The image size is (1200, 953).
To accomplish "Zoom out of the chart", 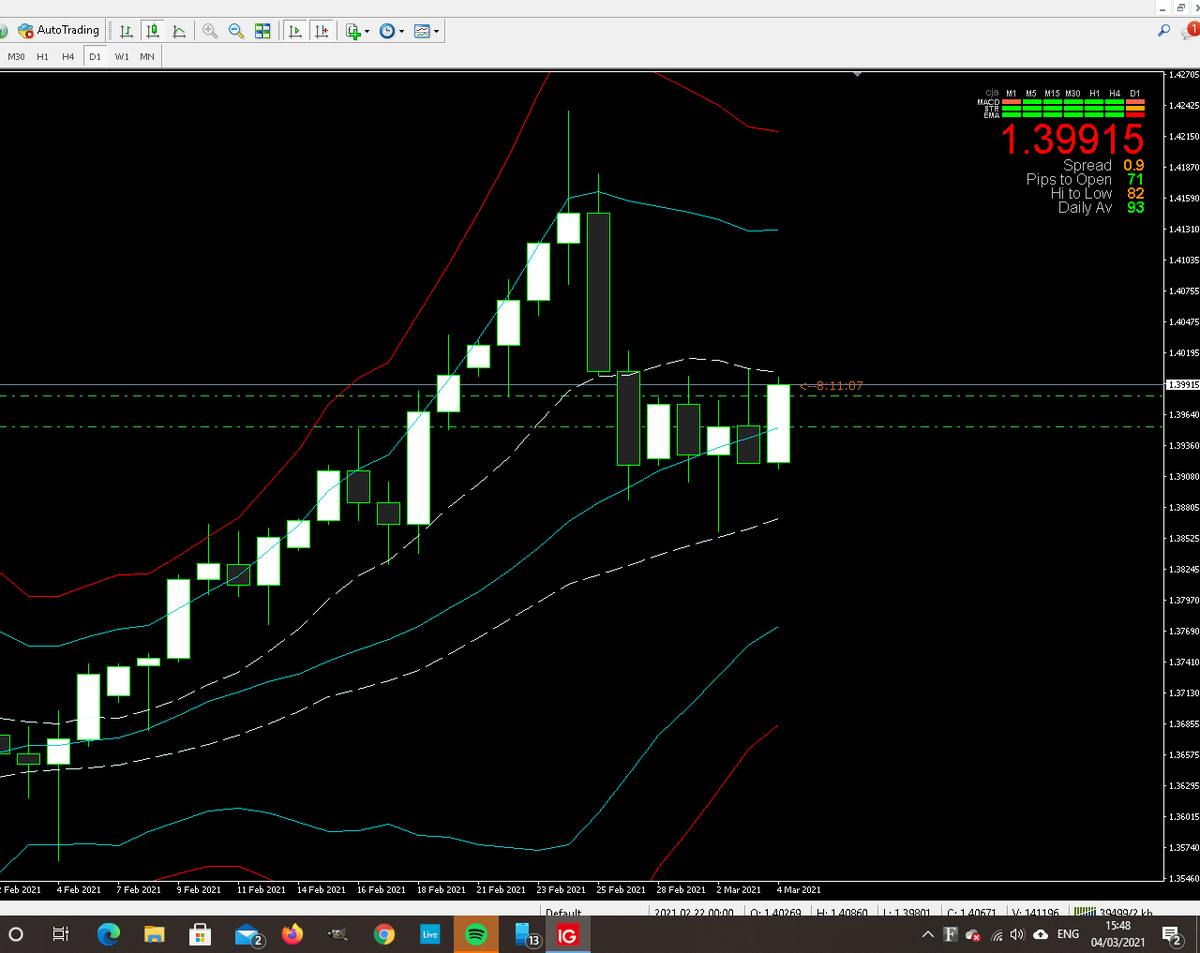I will pyautogui.click(x=237, y=31).
